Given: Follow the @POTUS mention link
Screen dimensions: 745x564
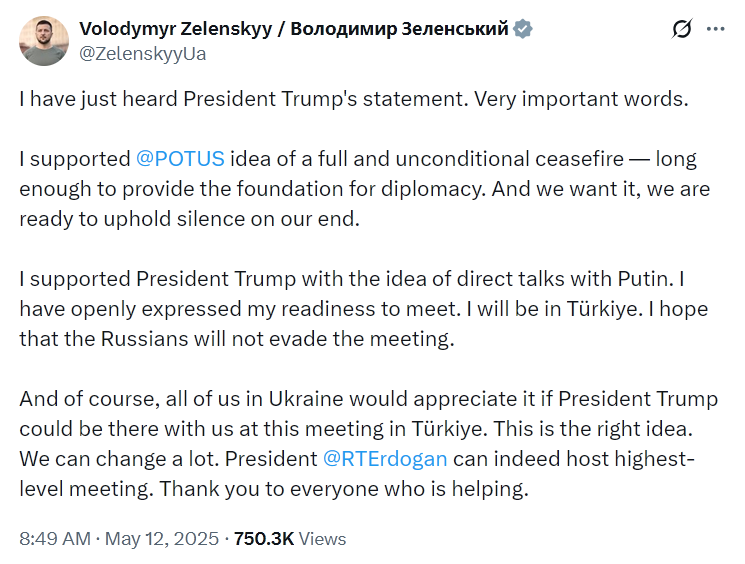Looking at the screenshot, I should [x=180, y=159].
